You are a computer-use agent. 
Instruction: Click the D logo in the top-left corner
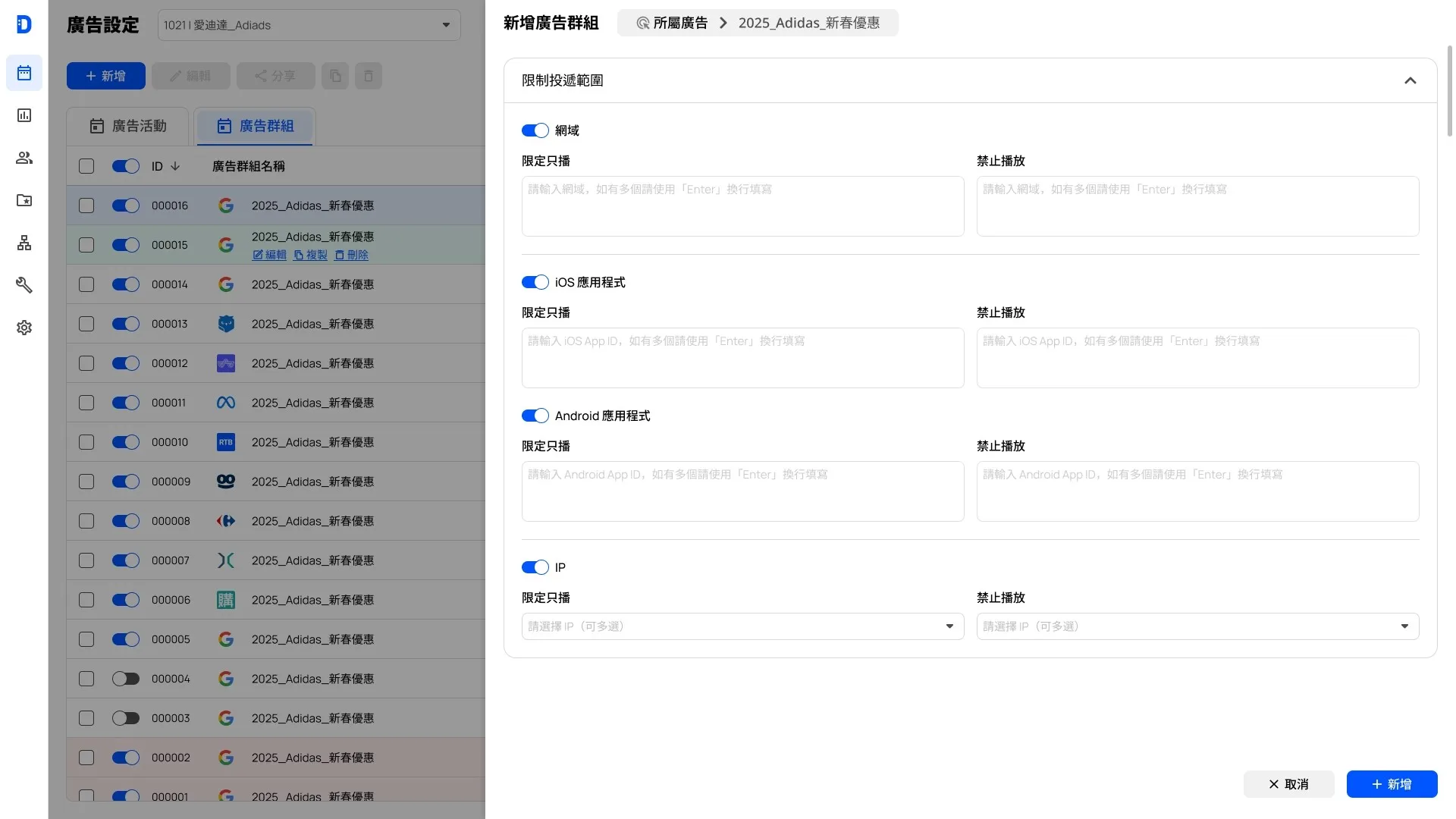24,24
